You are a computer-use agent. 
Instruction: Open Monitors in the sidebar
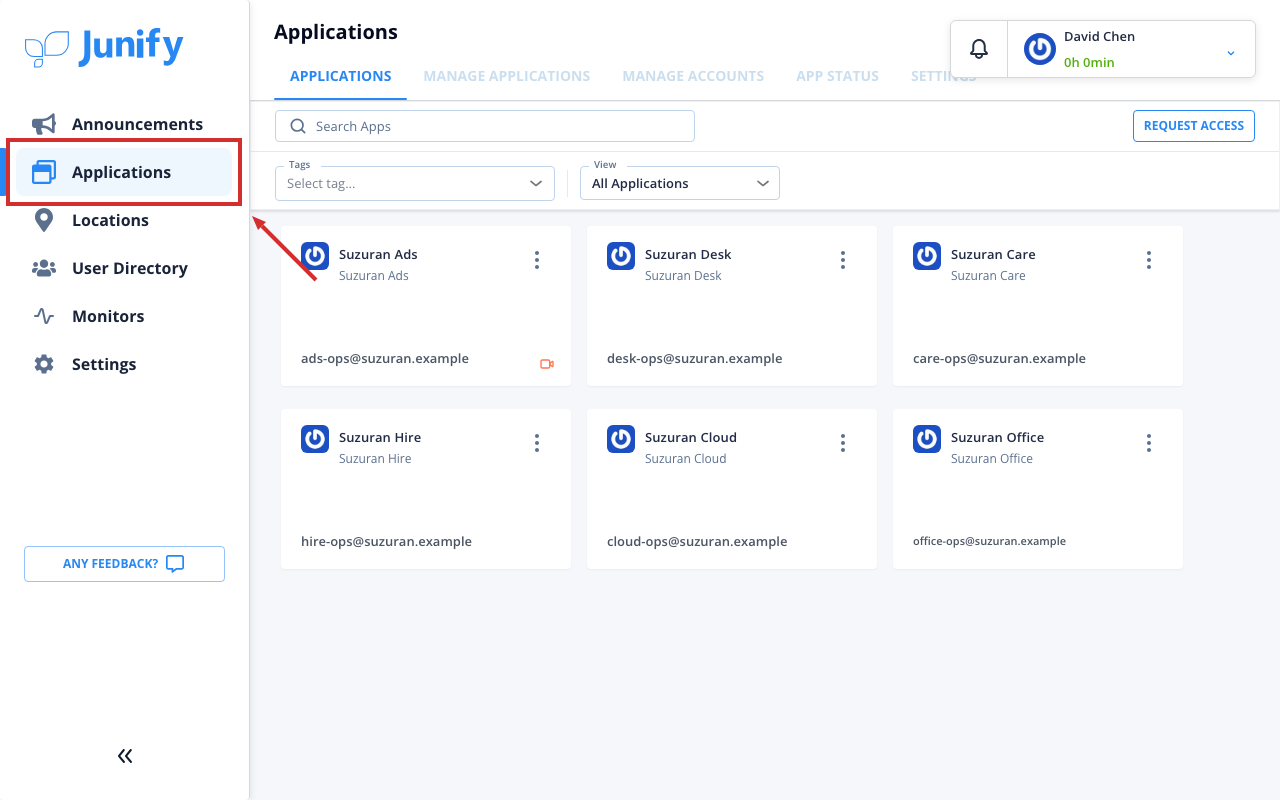tap(124, 316)
